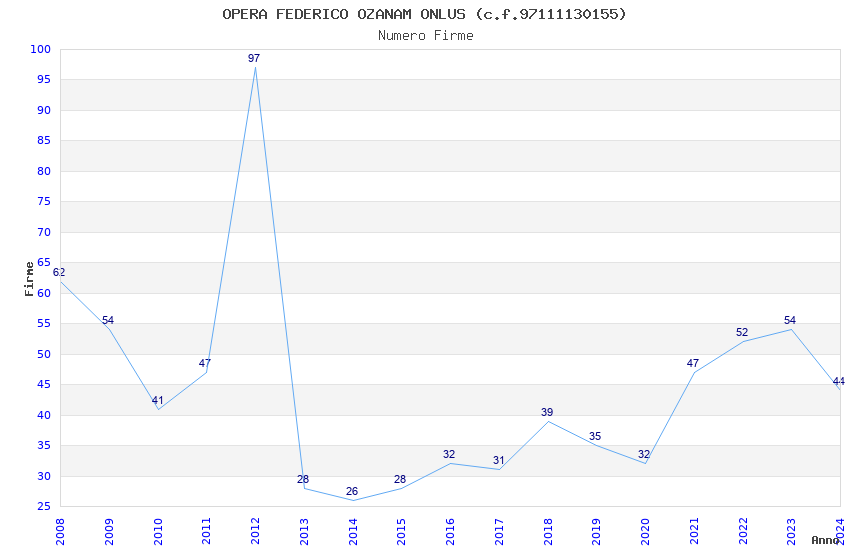Viewport: 850px width, 550px height.
Task: Click the x-axis year label 2013
Action: point(304,532)
